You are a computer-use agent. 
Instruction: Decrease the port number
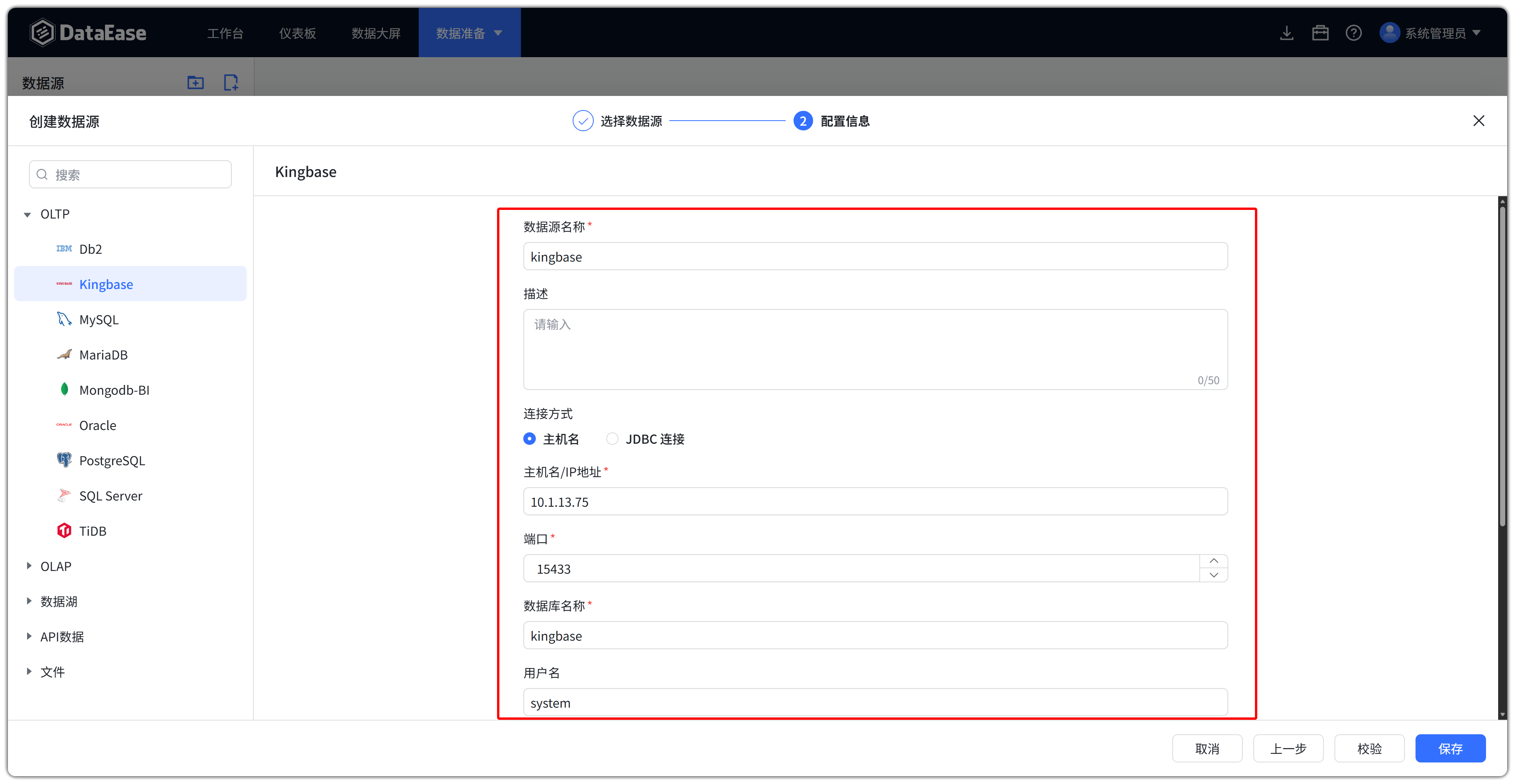point(1214,575)
